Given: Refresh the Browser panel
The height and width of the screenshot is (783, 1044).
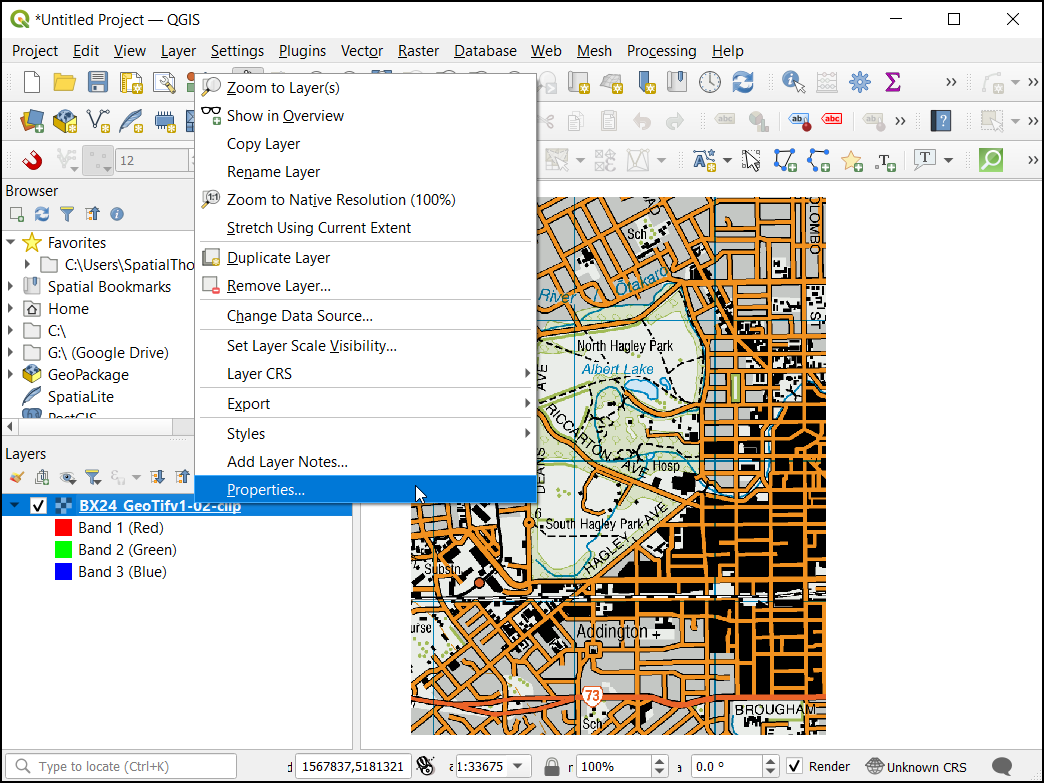Looking at the screenshot, I should (42, 214).
